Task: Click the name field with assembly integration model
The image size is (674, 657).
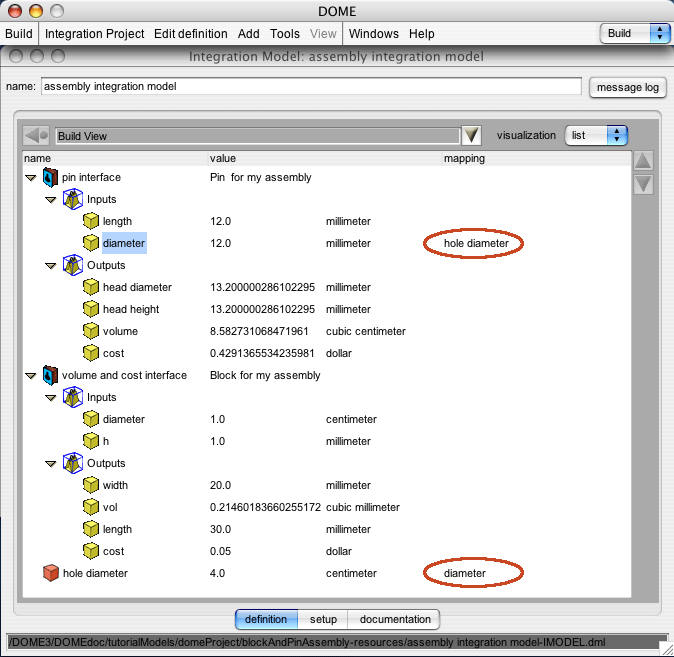Action: (311, 86)
